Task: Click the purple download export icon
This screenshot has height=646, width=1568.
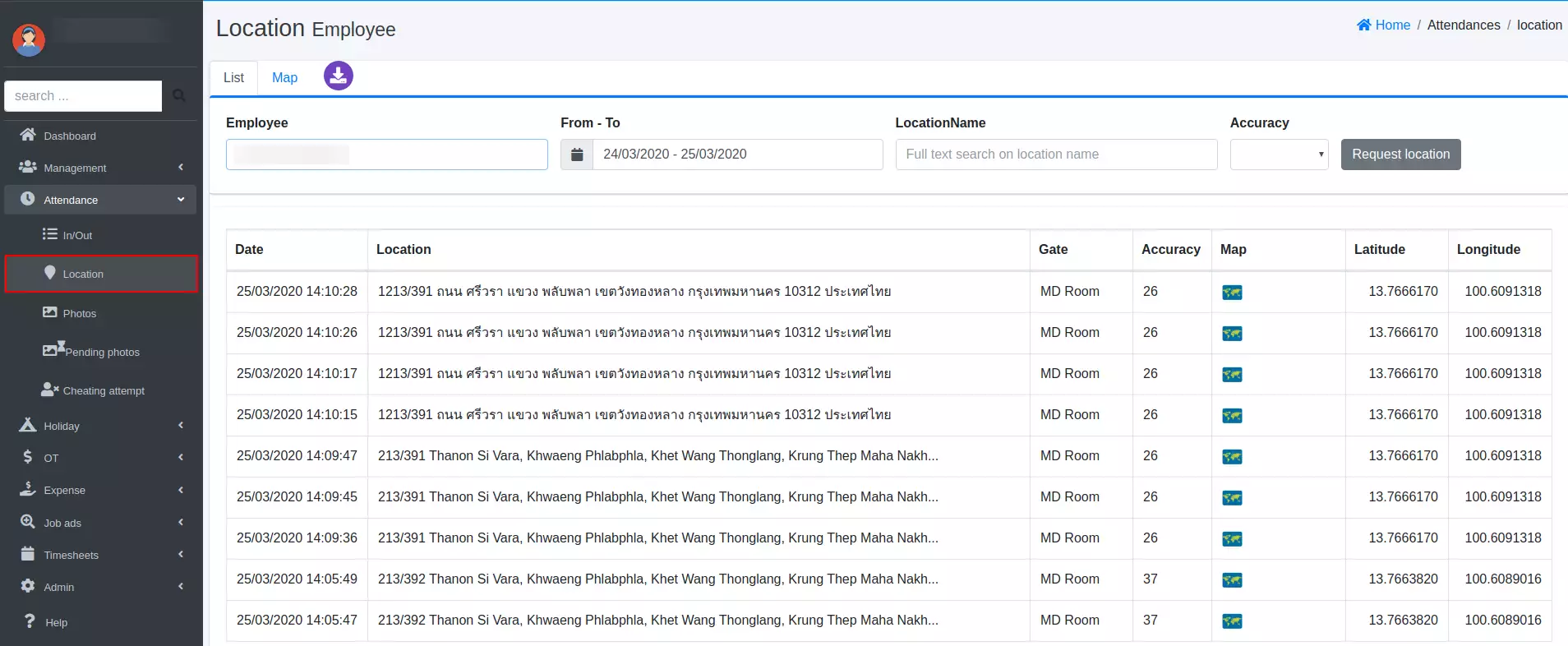Action: pos(339,76)
